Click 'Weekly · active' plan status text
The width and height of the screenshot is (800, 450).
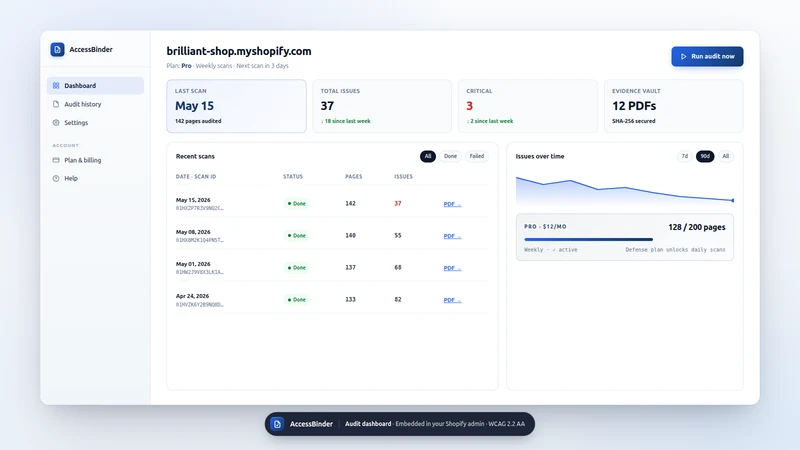pos(551,250)
